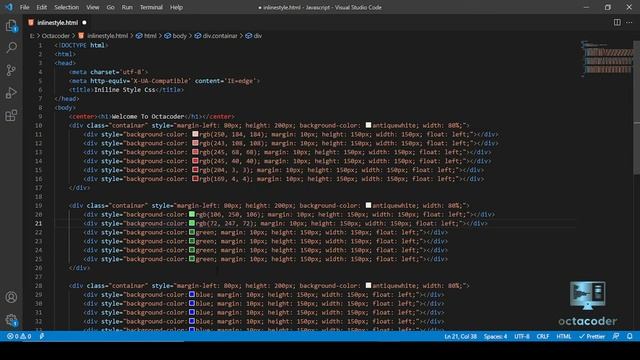The width and height of the screenshot is (640, 360).
Task: Click the errors and warnings status indicator
Action: (x=19, y=336)
